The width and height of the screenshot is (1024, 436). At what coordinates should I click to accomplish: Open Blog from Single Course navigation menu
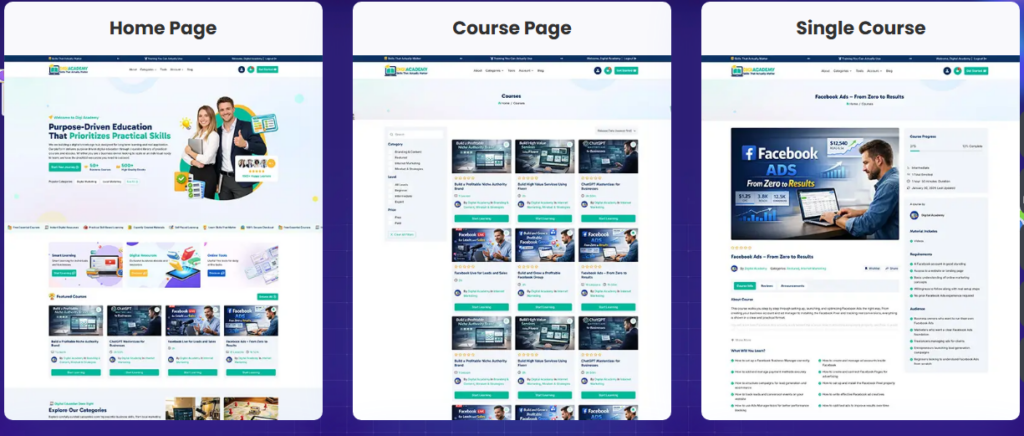pos(891,71)
